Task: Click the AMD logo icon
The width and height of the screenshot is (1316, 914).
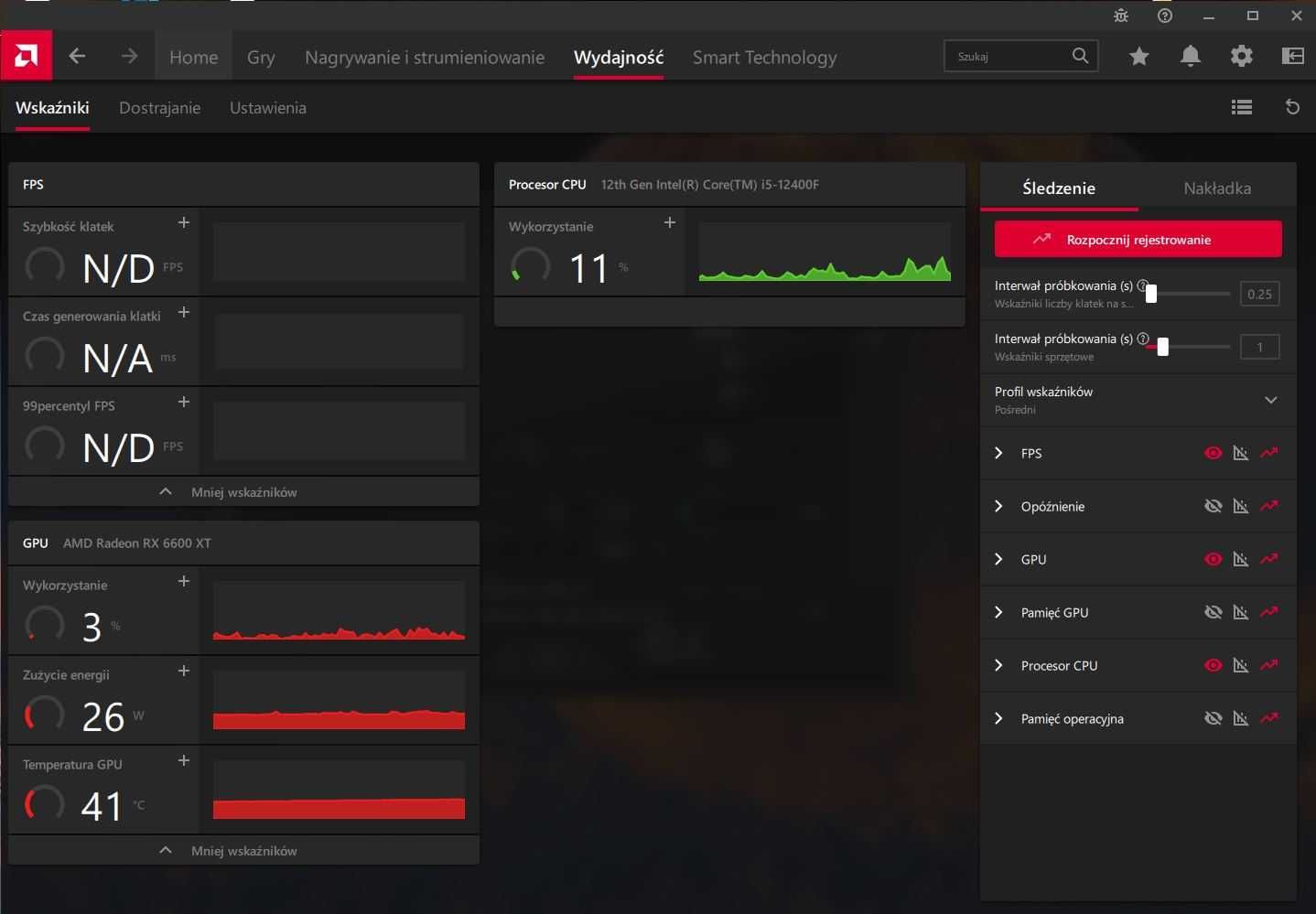Action: click(x=27, y=57)
